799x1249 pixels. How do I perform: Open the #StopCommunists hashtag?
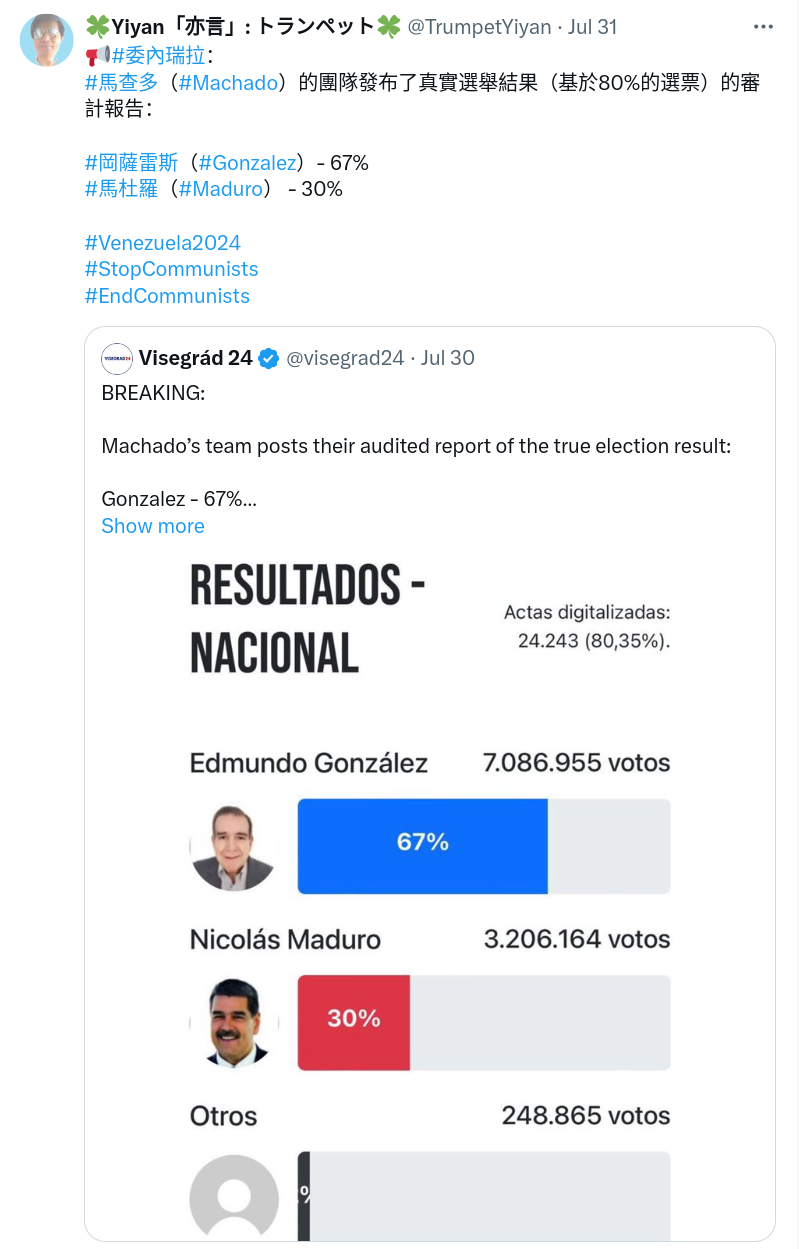point(172,269)
